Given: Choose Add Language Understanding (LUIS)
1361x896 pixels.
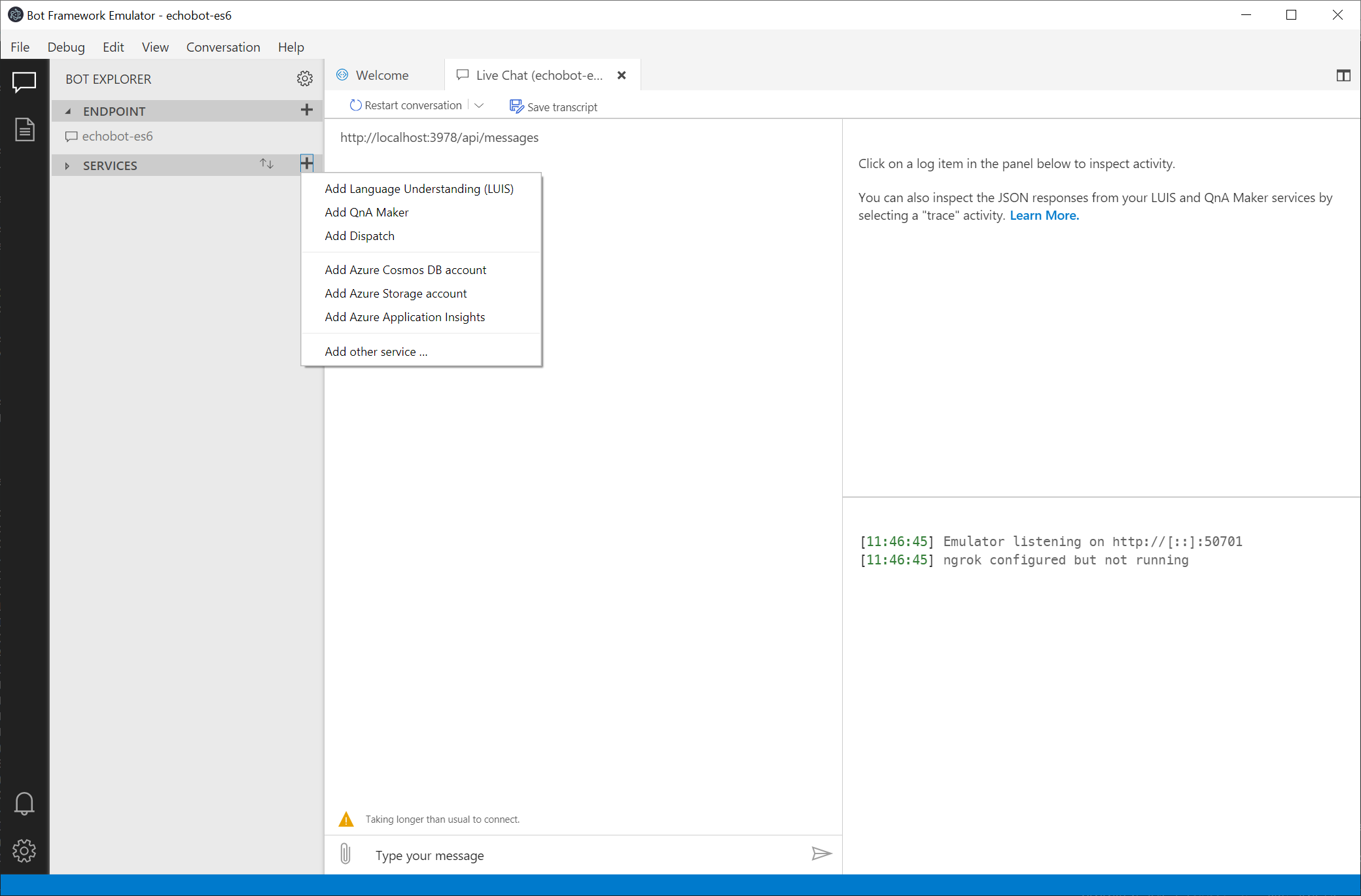Looking at the screenshot, I should point(421,188).
